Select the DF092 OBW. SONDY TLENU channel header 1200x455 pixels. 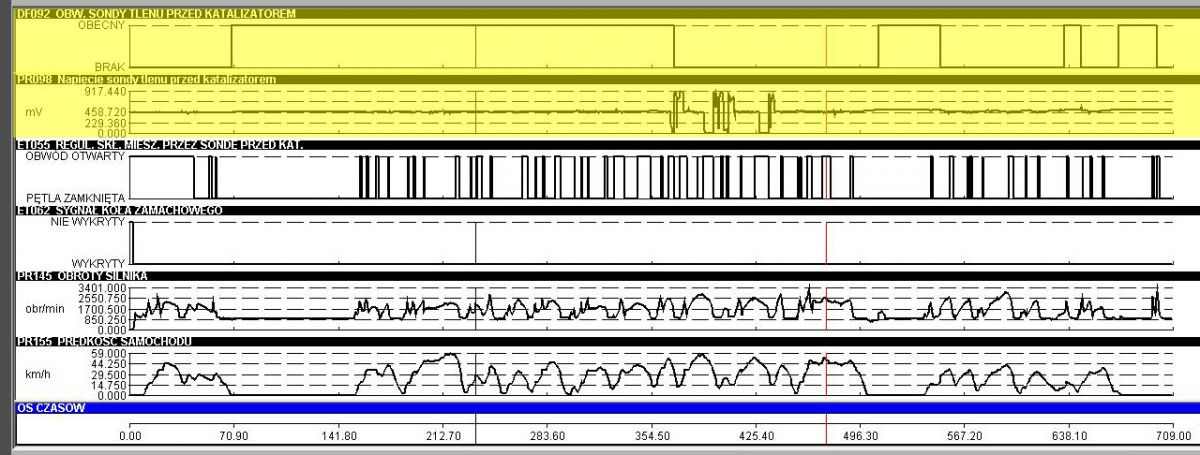tap(607, 14)
